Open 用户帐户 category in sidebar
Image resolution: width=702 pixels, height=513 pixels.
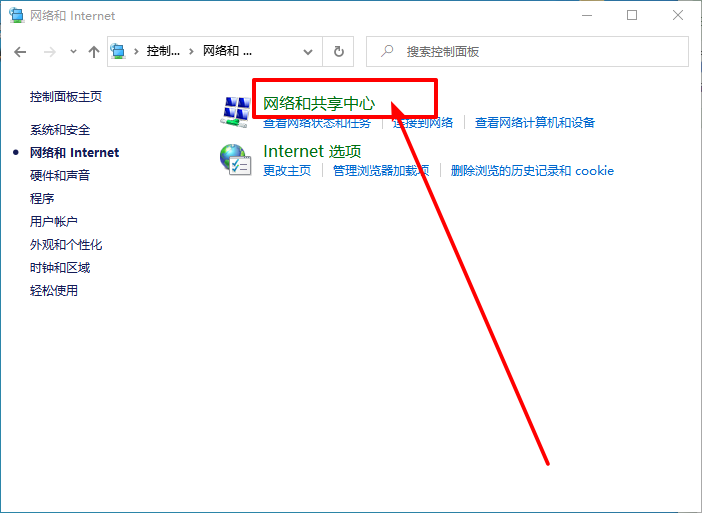pyautogui.click(x=54, y=222)
